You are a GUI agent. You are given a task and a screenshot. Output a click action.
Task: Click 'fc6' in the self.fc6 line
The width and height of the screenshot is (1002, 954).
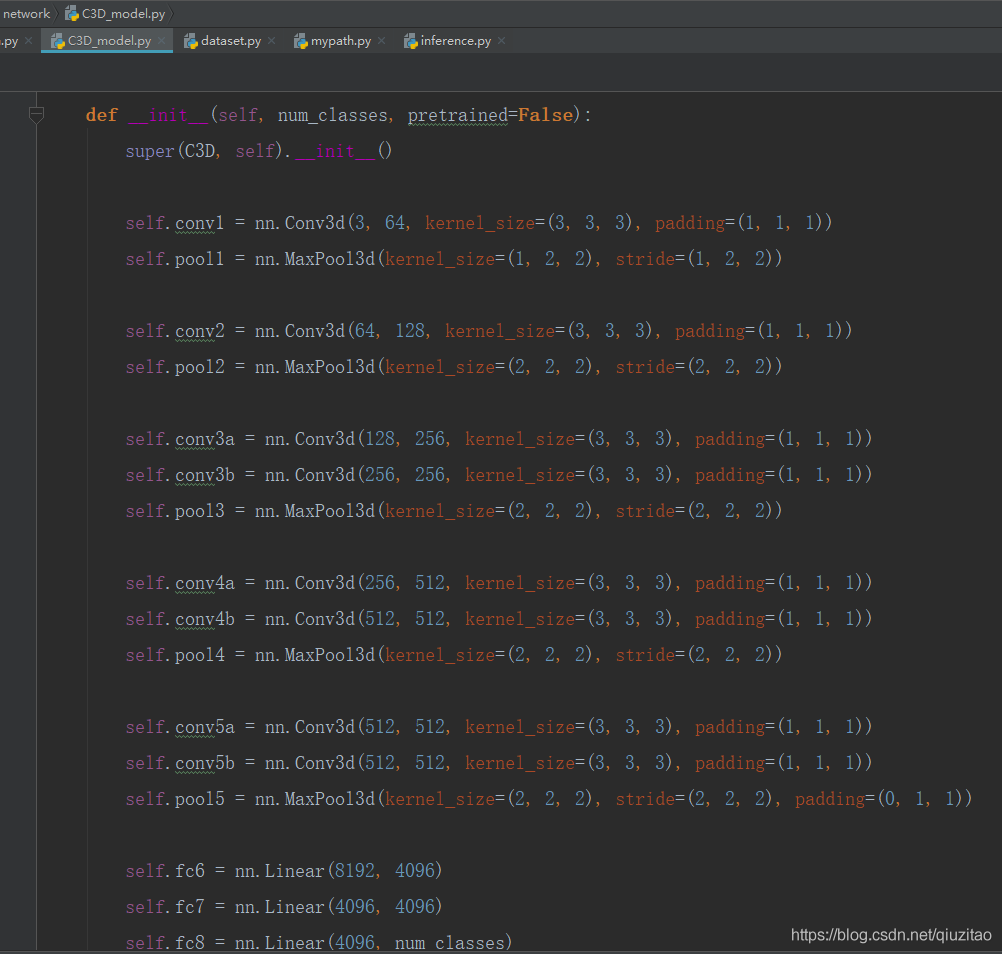click(x=190, y=871)
